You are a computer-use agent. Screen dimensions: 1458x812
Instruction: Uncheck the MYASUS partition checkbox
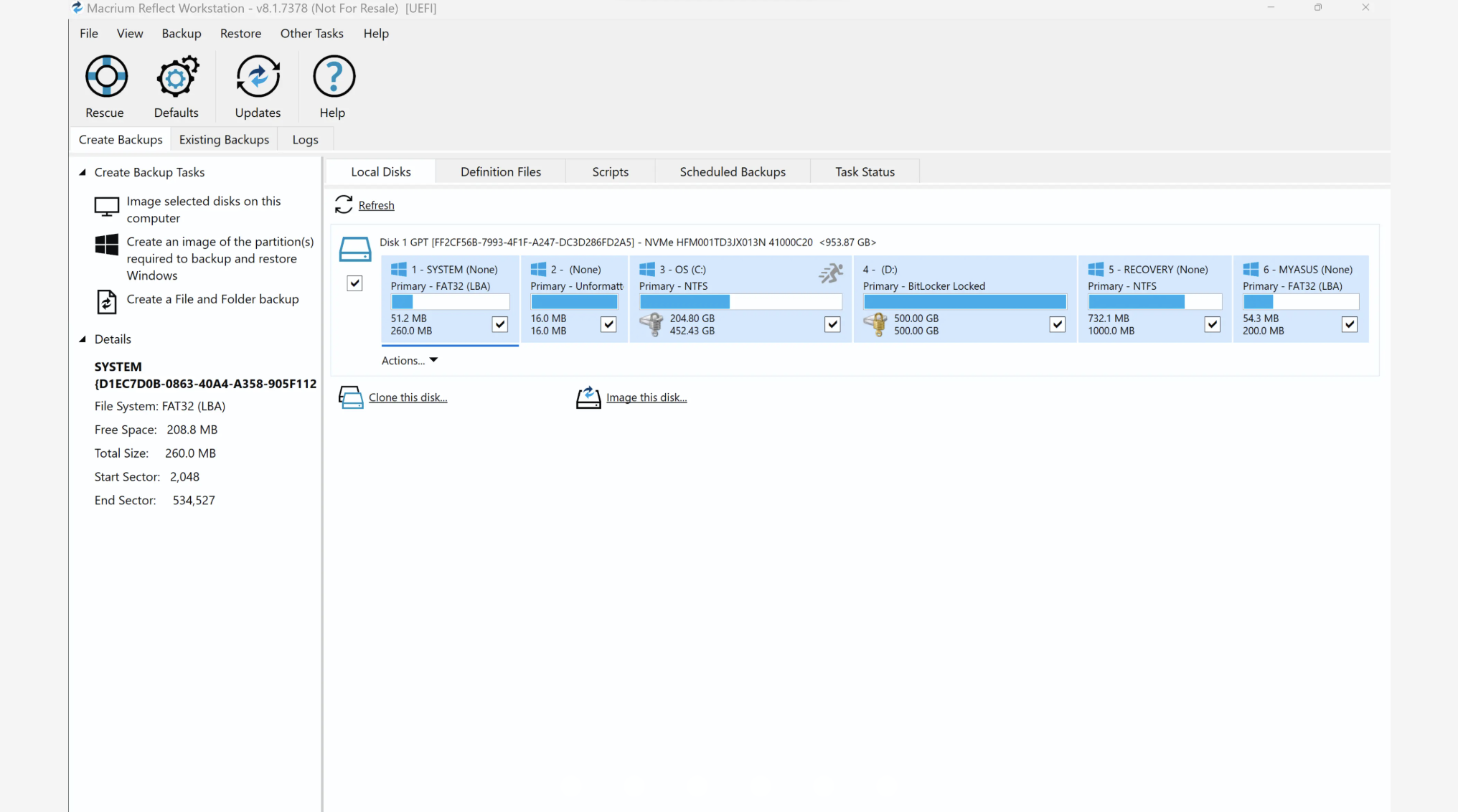[1349, 324]
